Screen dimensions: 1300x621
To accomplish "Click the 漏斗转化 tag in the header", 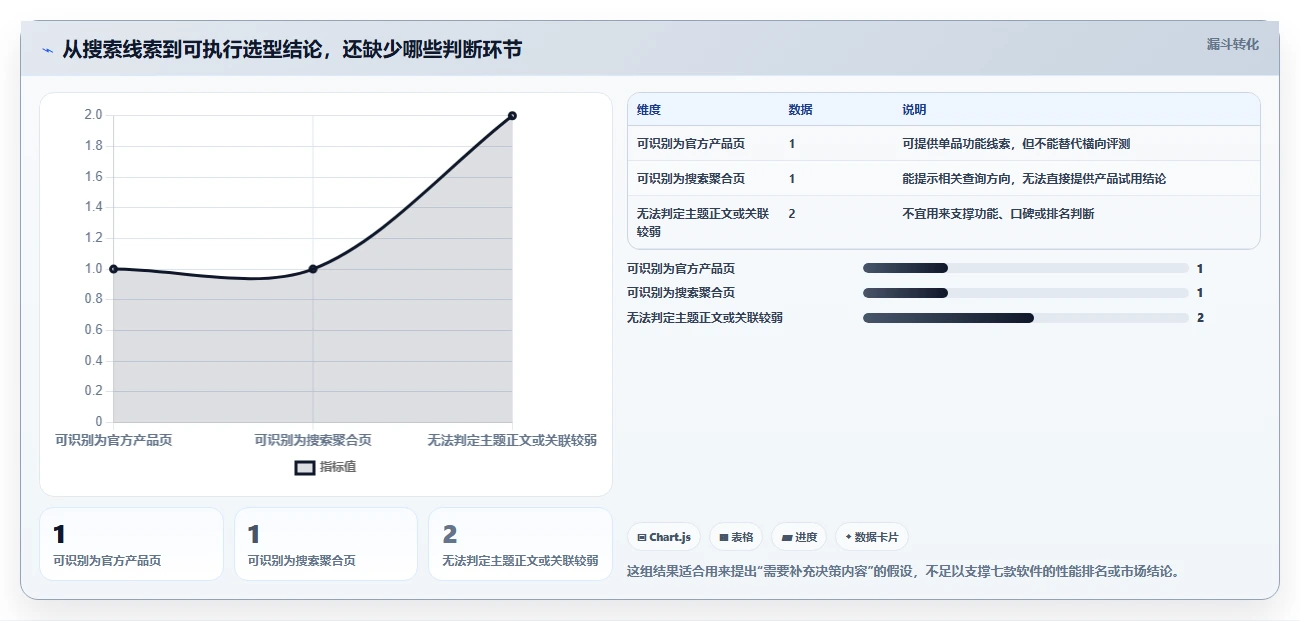I will click(1232, 44).
